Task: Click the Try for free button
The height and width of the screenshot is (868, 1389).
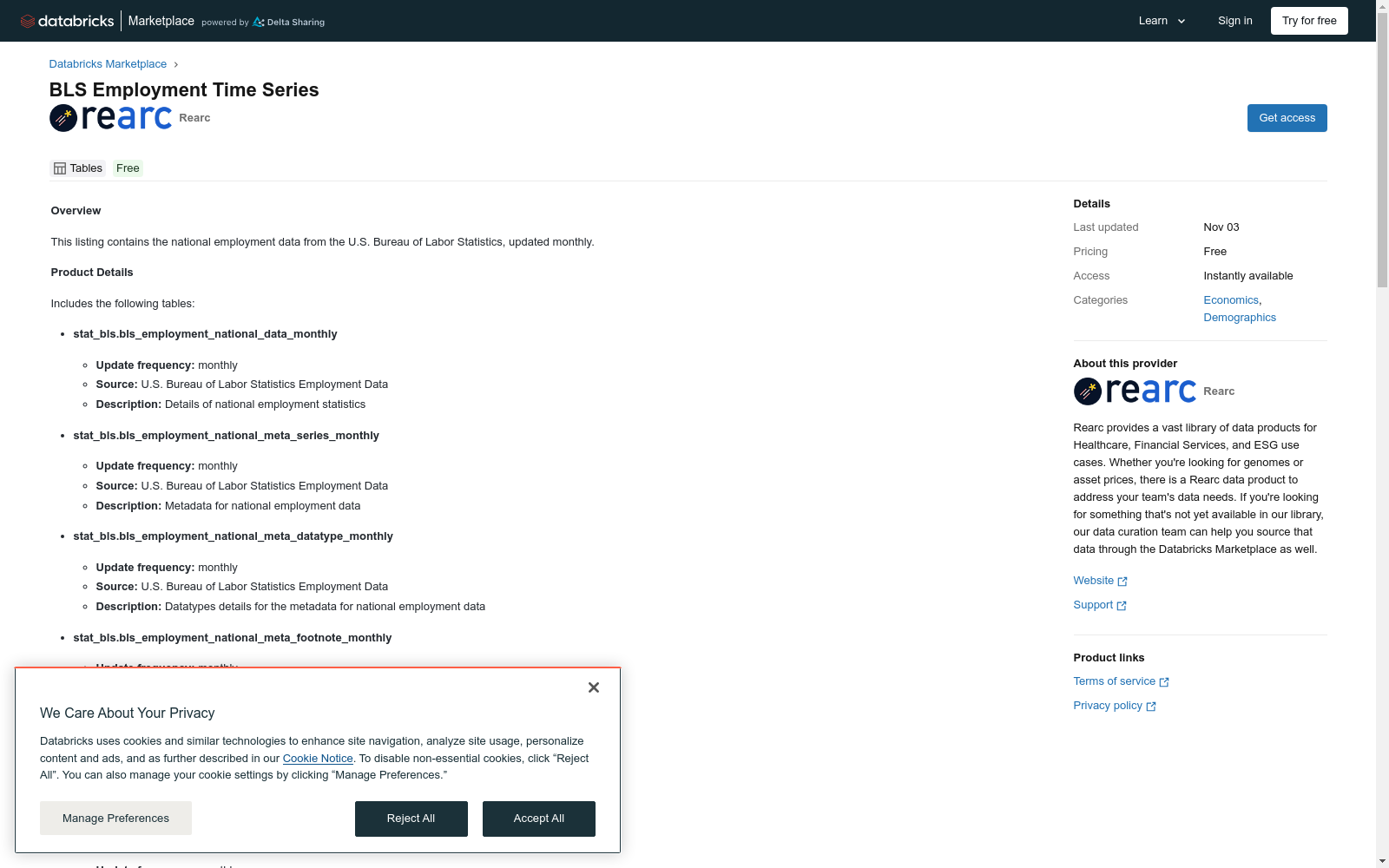Action: pos(1309,21)
